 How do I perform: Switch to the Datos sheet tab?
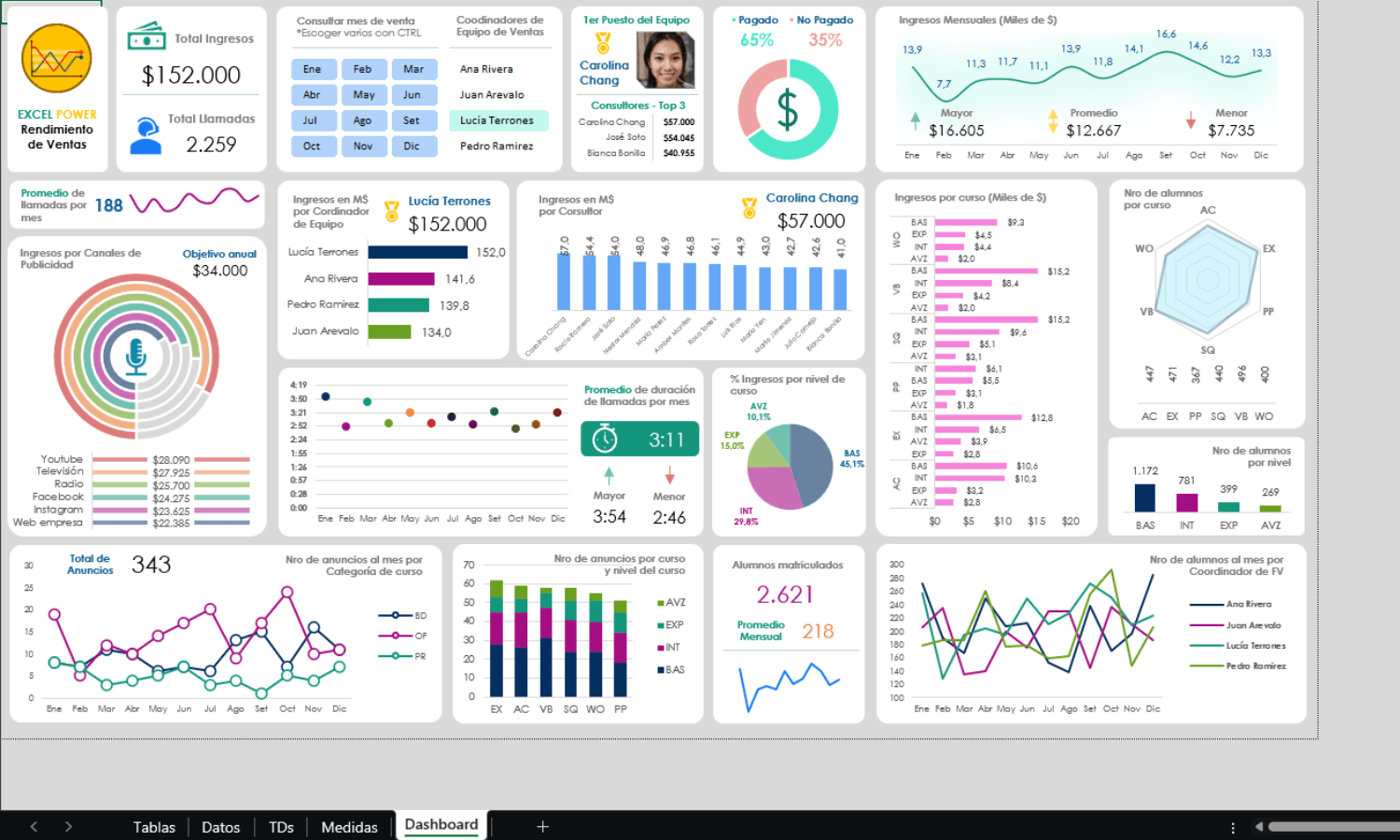(220, 827)
